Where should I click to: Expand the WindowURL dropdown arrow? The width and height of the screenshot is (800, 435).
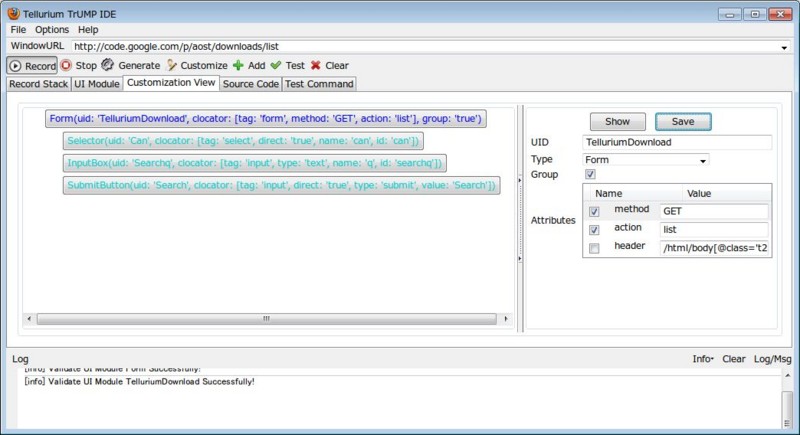tap(784, 47)
